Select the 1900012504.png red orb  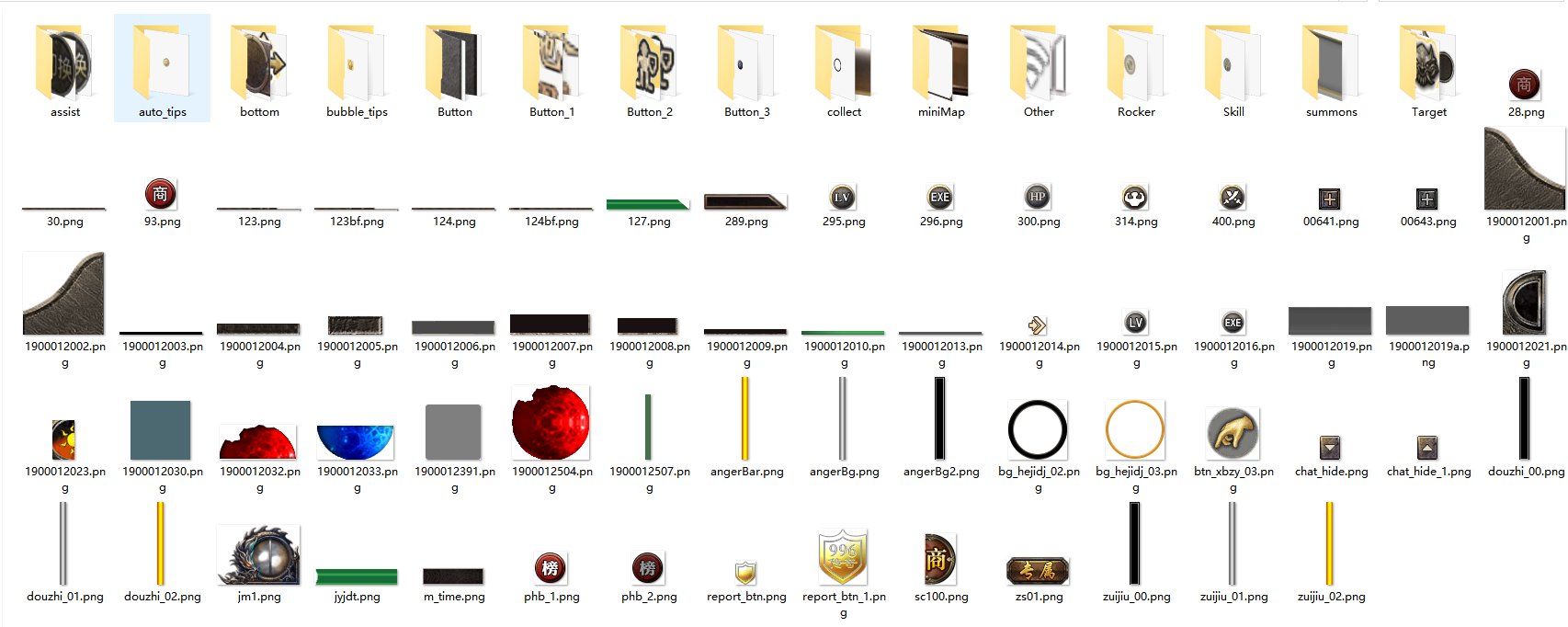click(x=551, y=423)
